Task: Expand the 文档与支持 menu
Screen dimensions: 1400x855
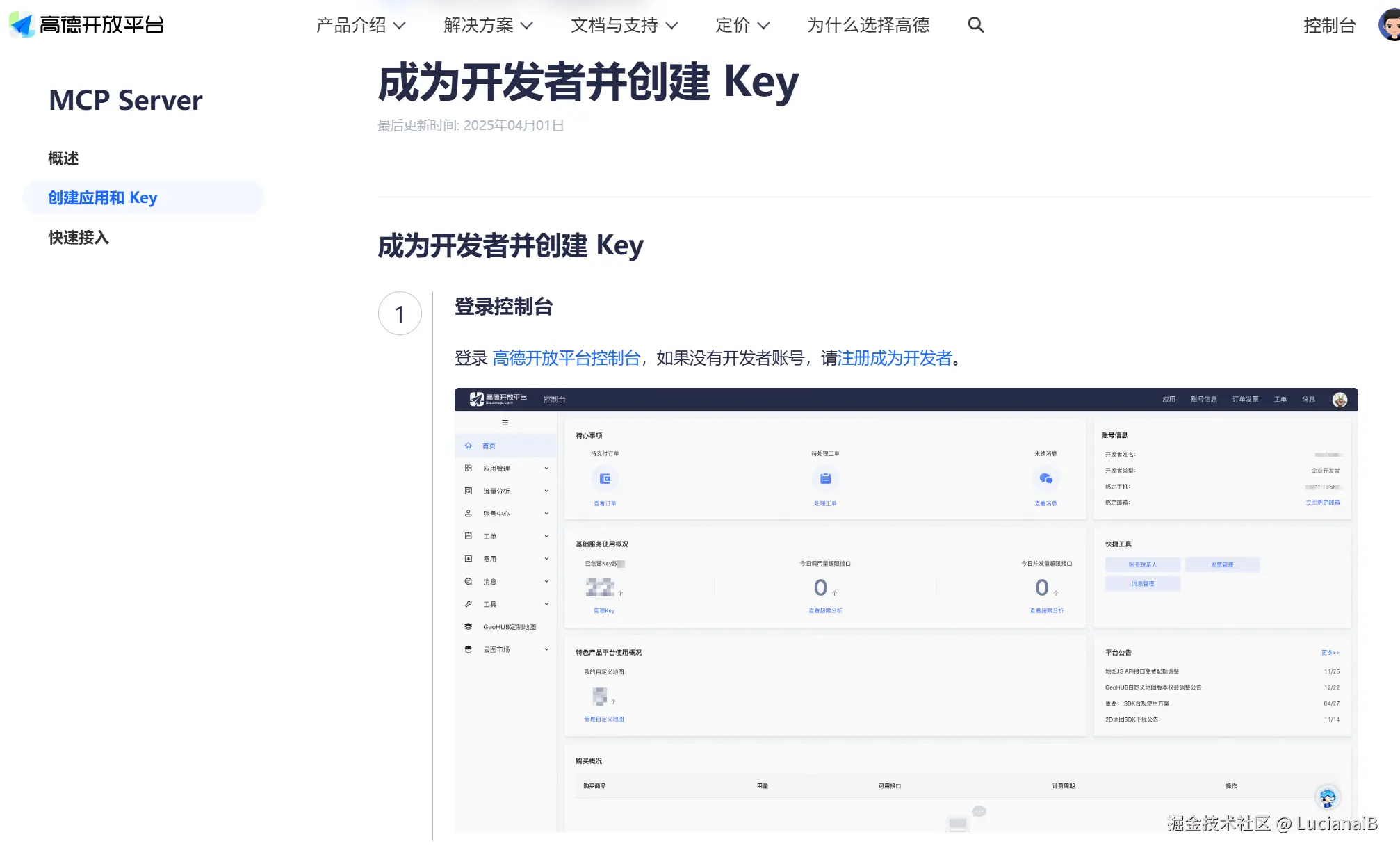Action: point(624,25)
